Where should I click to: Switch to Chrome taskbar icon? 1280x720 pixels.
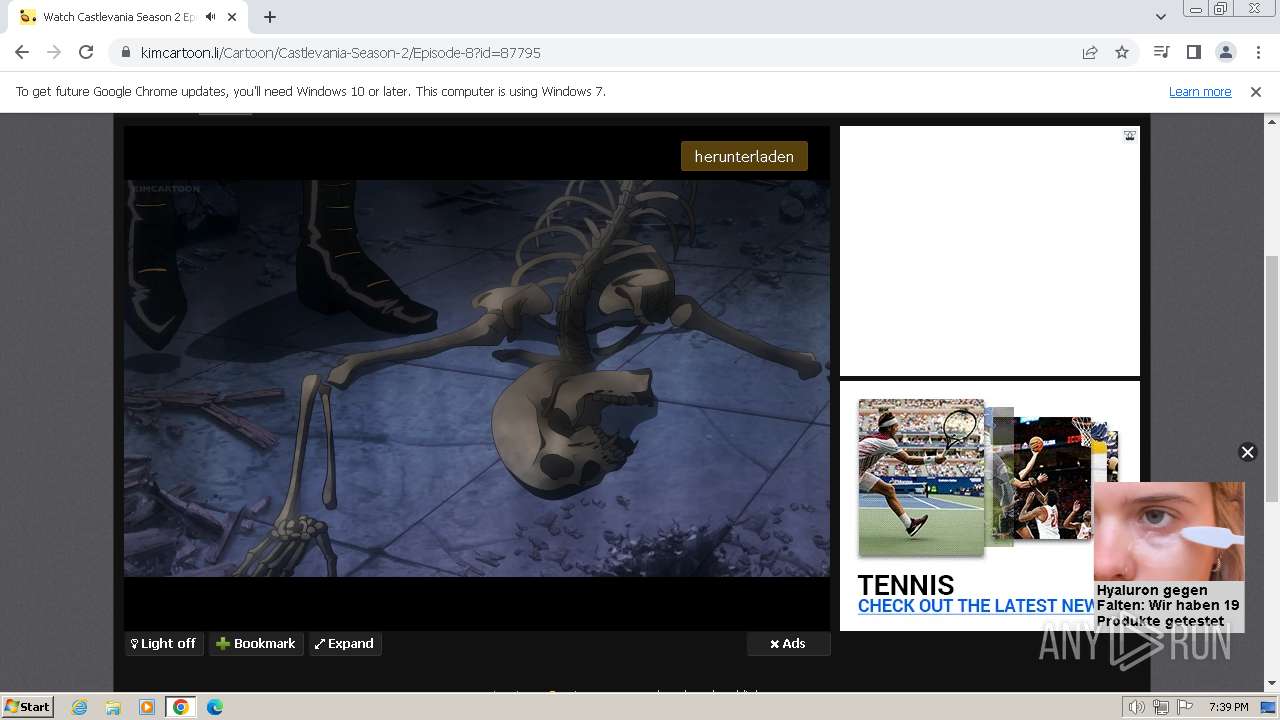(181, 707)
